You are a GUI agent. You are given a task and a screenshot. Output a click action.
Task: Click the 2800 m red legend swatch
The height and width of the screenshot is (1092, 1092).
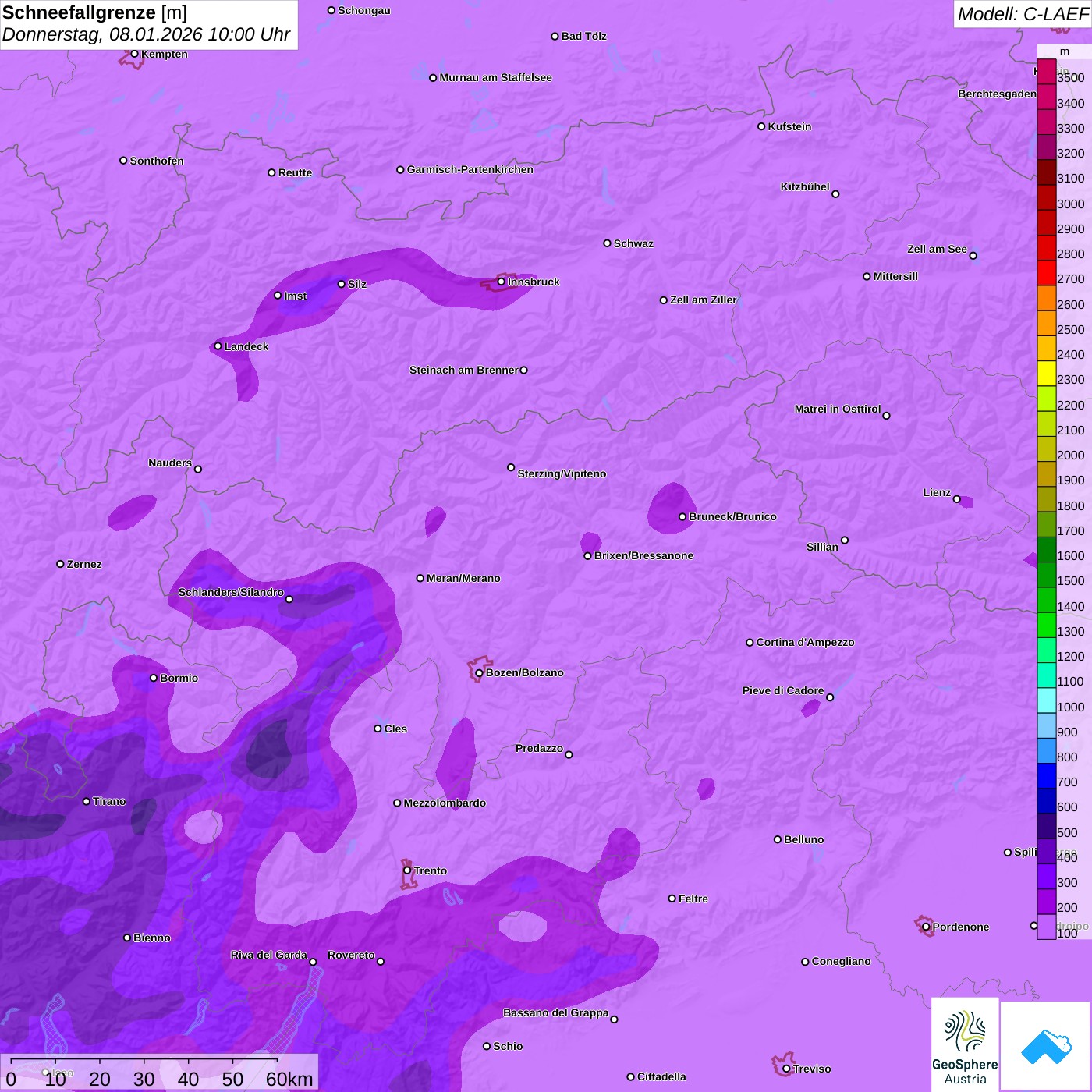(x=1047, y=247)
